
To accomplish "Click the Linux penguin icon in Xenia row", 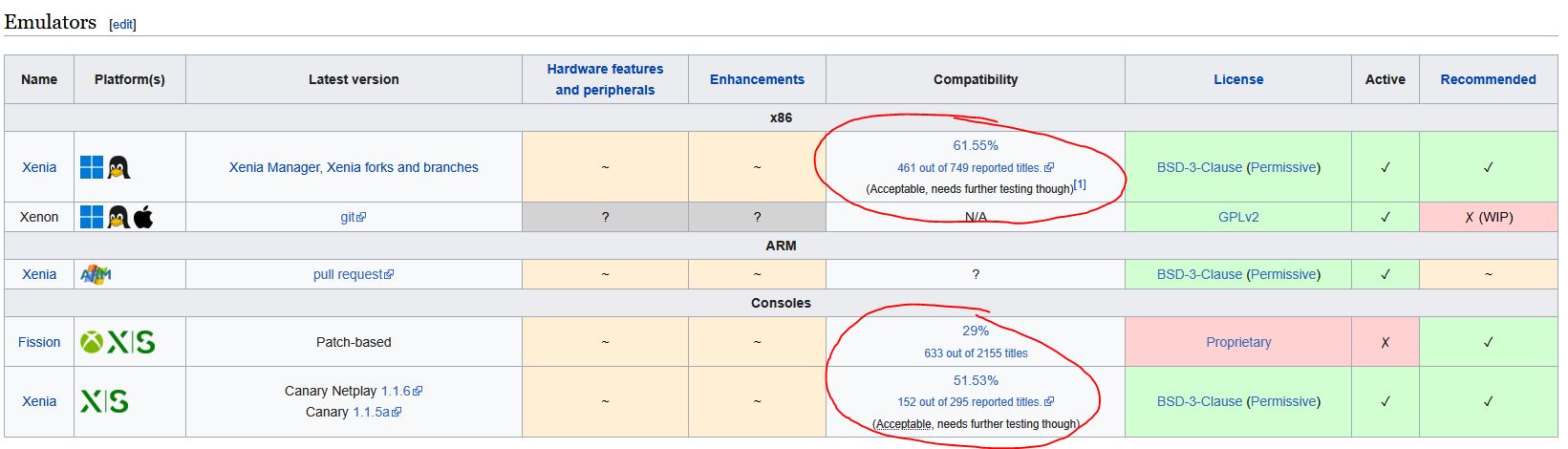I will pyautogui.click(x=118, y=167).
